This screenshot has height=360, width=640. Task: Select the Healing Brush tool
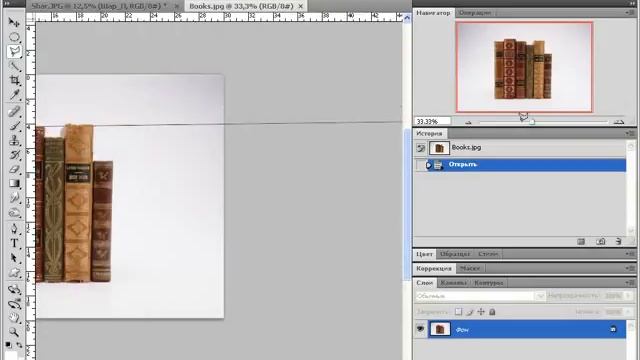pos(14,111)
